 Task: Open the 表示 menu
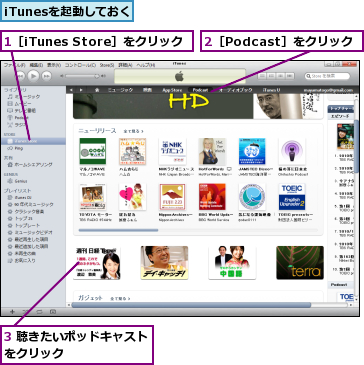[x=54, y=65]
